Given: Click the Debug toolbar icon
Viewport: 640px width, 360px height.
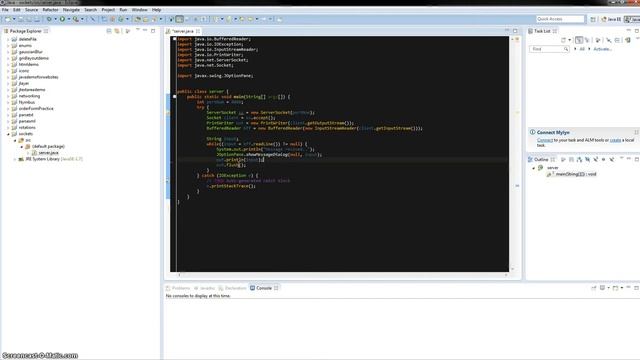Looking at the screenshot, I should click(x=49, y=19).
